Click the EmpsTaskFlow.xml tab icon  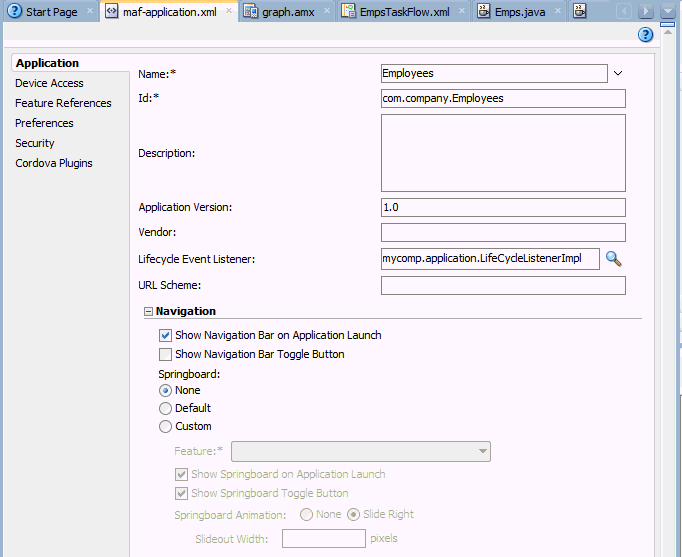click(348, 11)
